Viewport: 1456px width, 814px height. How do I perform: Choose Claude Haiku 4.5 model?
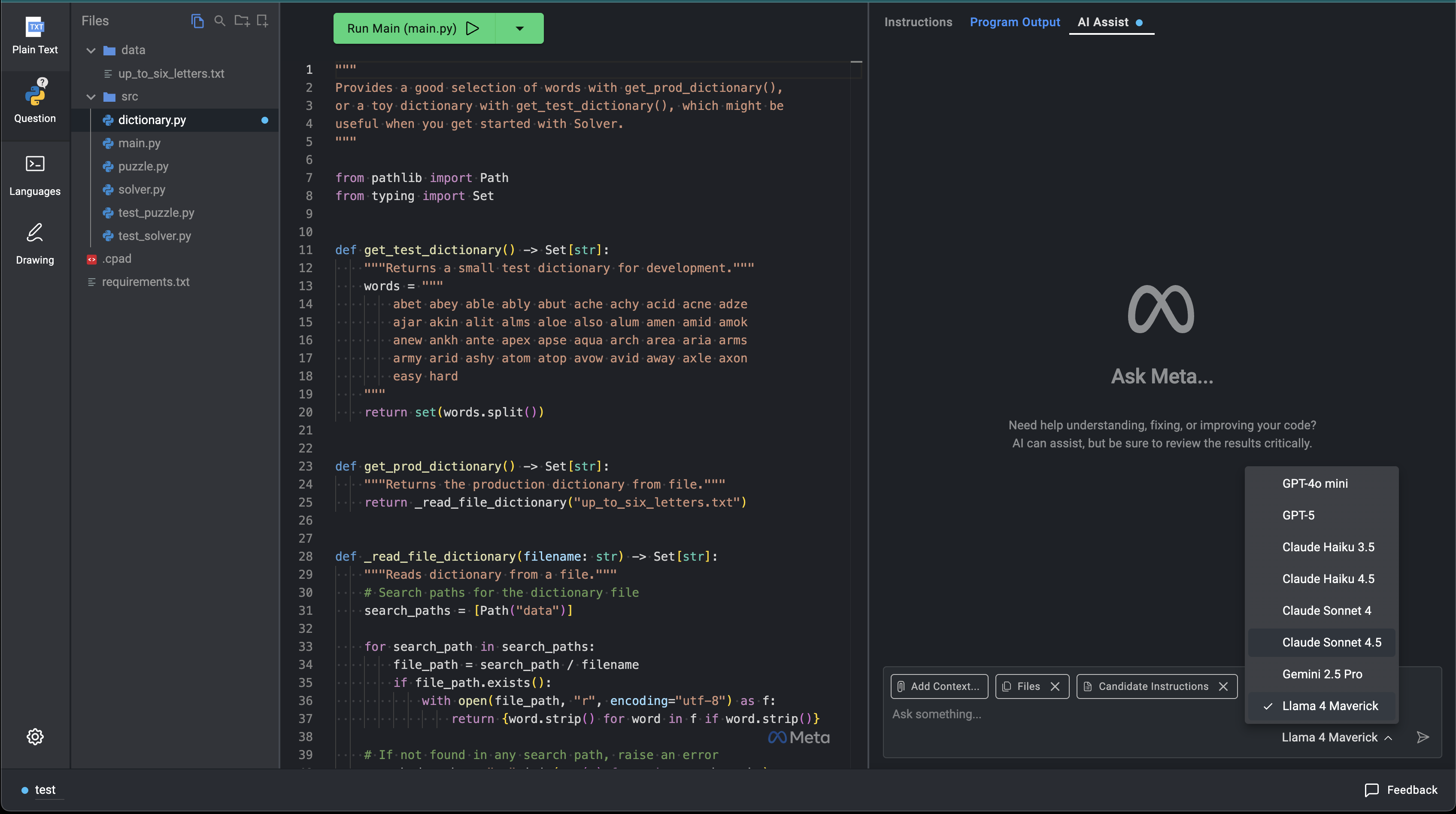coord(1322,578)
